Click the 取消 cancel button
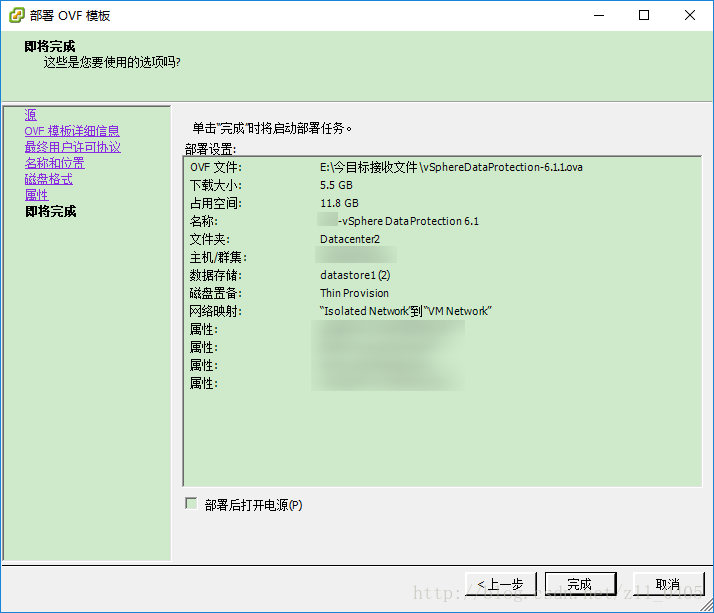Screen dimensions: 714x613 pos(668,584)
